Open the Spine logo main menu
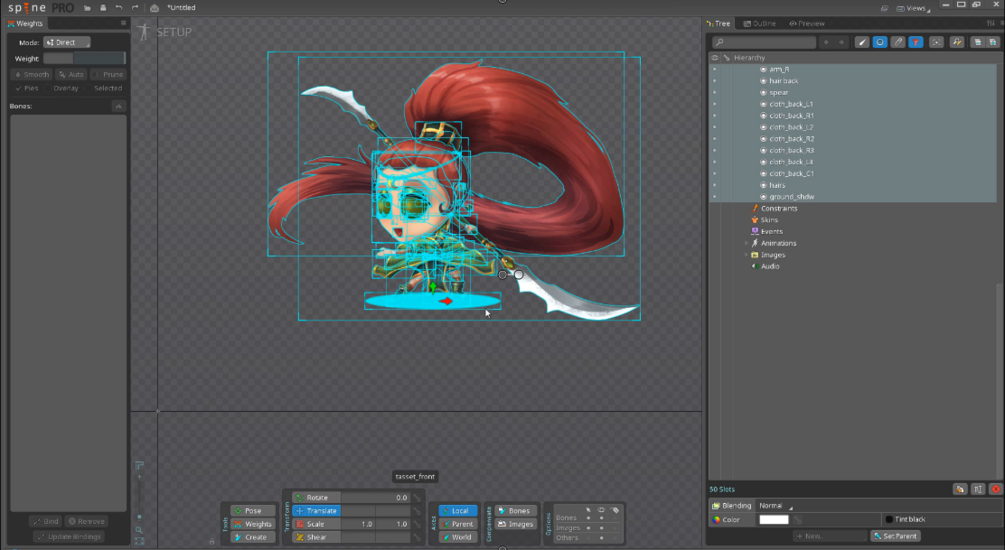 tap(40, 8)
